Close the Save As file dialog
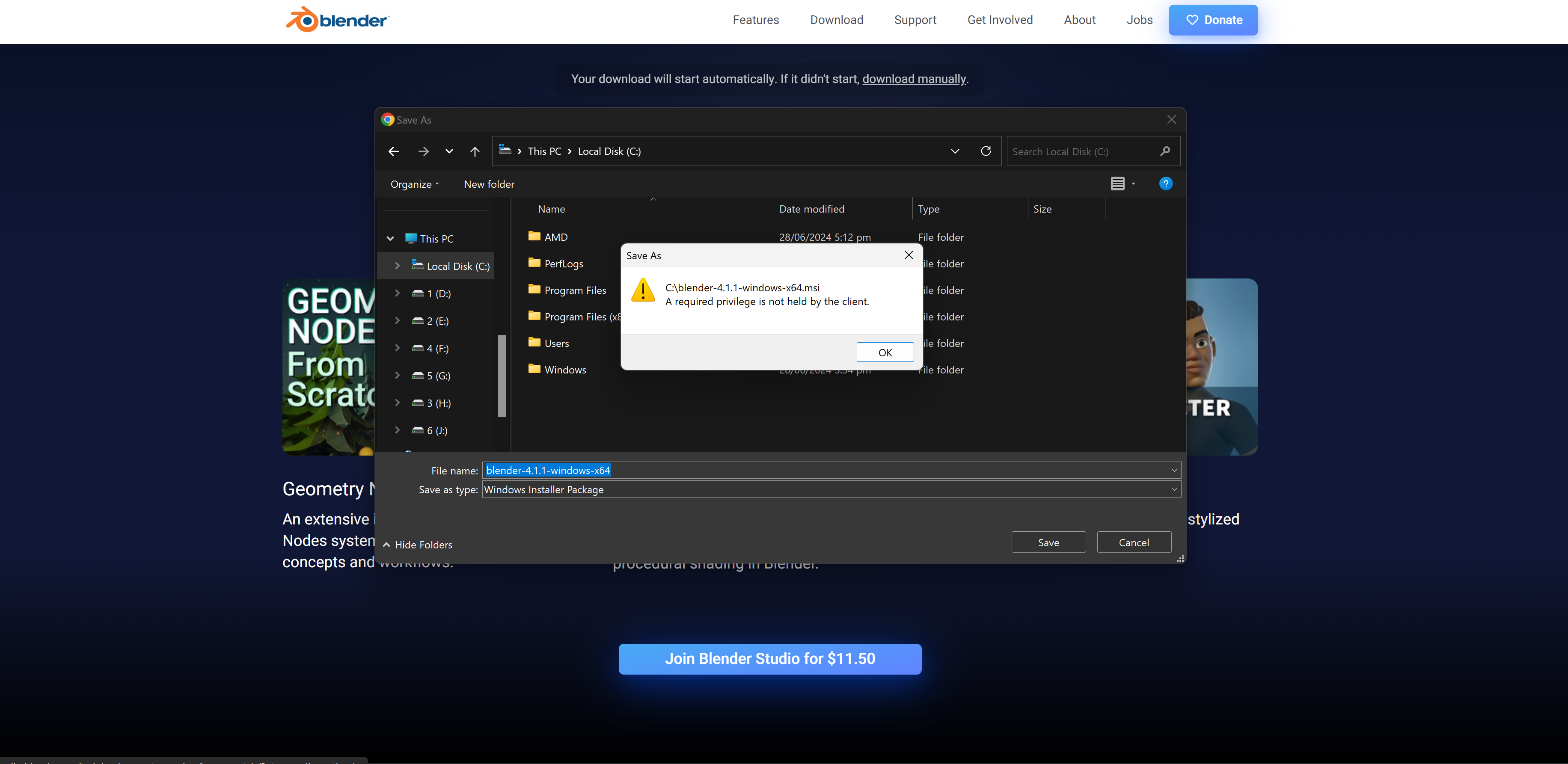 click(1171, 120)
